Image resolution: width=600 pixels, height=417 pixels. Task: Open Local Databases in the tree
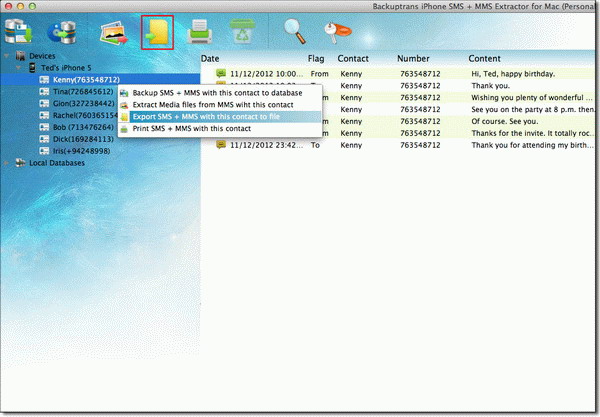click(x=57, y=163)
